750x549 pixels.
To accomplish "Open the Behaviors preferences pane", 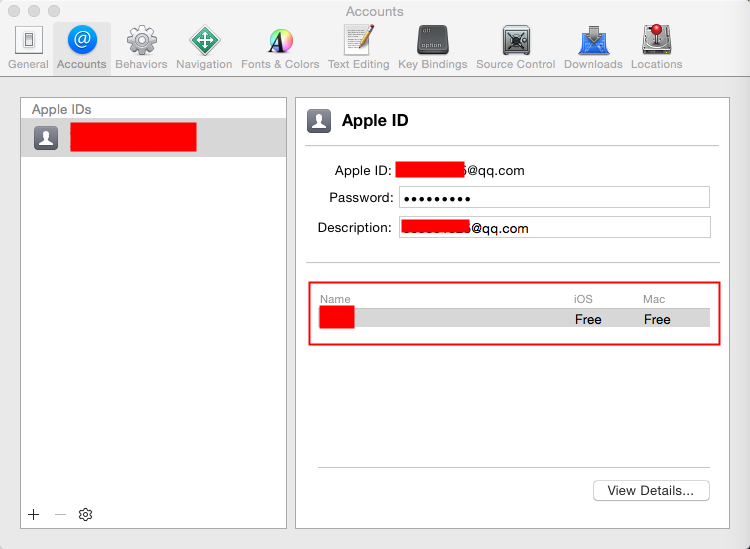I will pyautogui.click(x=141, y=48).
